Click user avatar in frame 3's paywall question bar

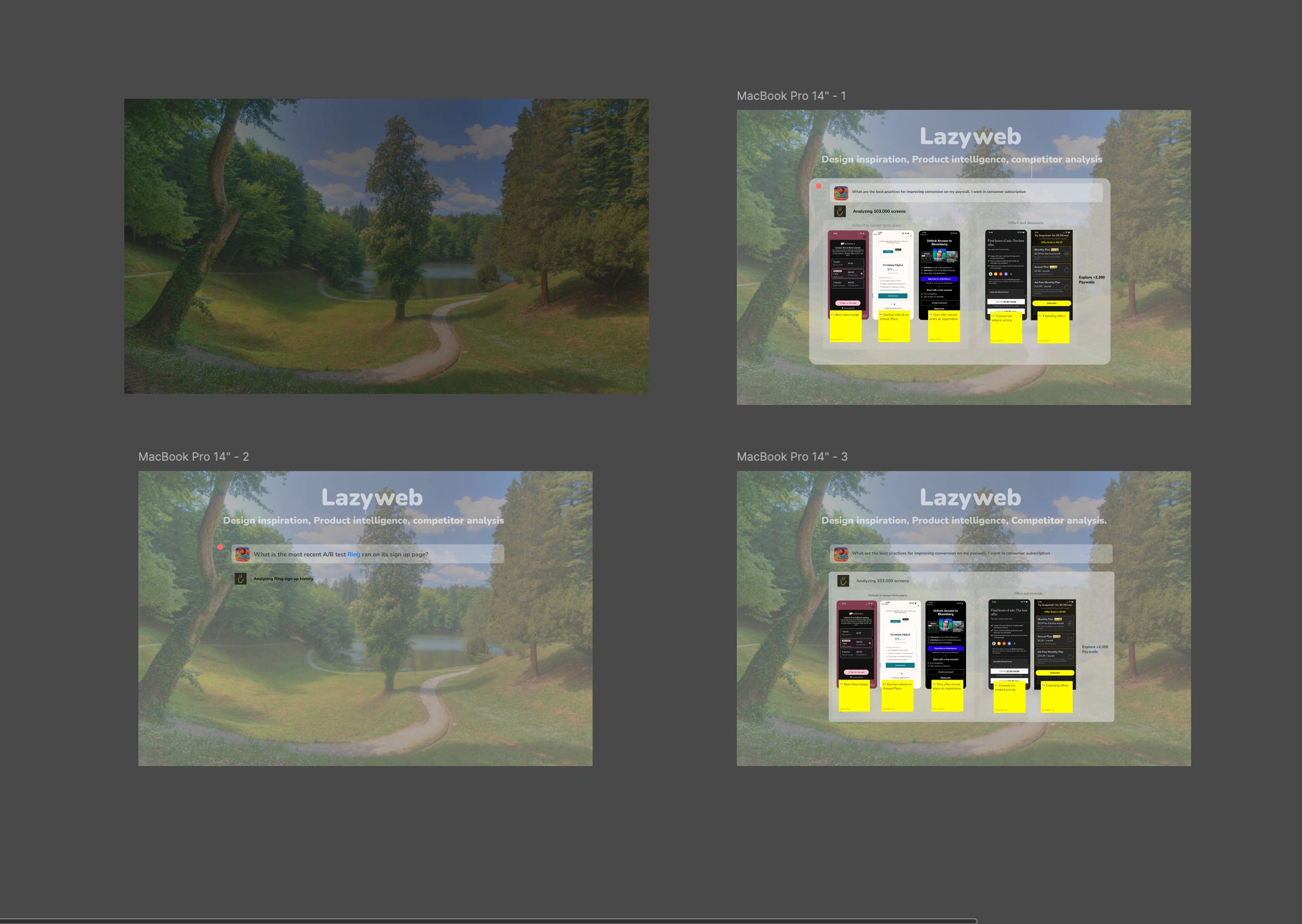[x=841, y=554]
